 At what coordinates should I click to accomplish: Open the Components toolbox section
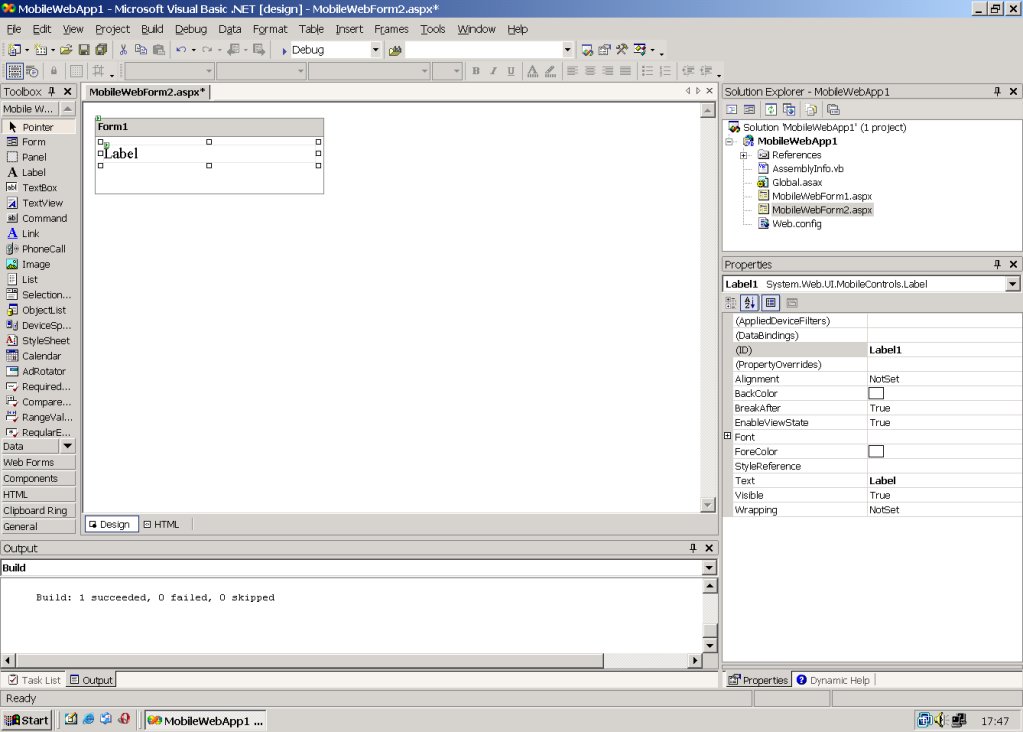click(x=38, y=478)
